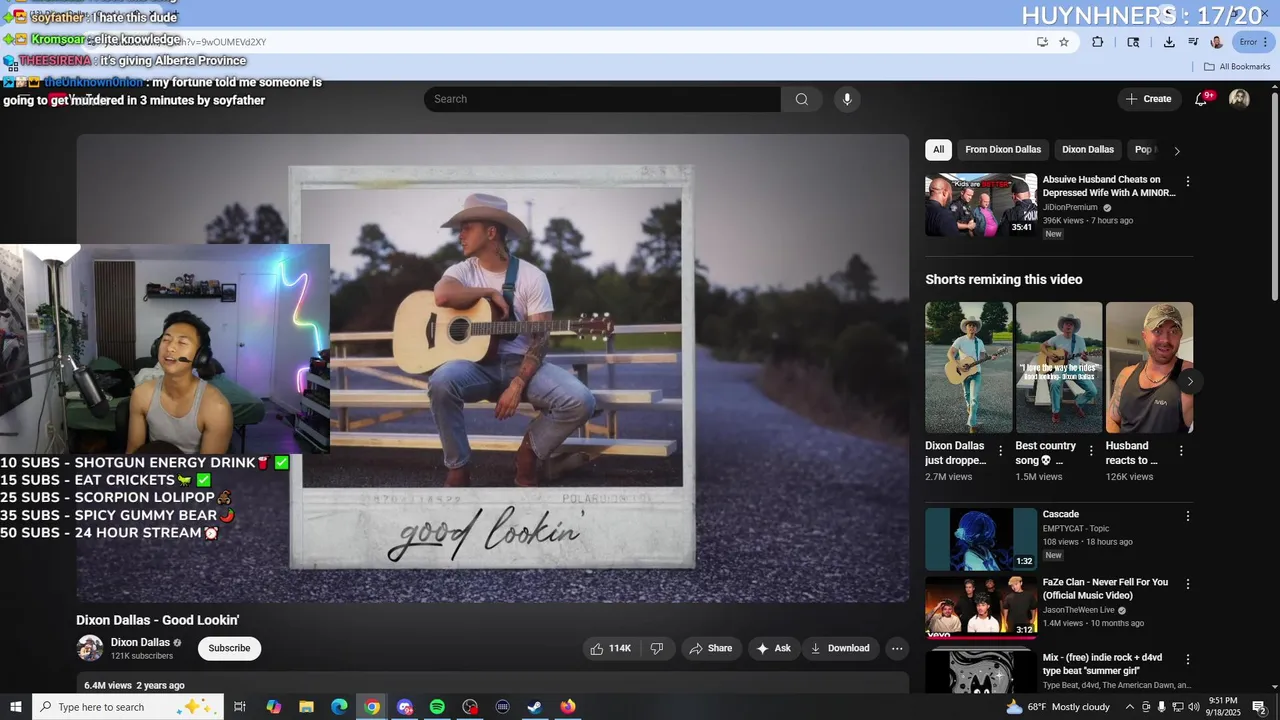Open the Dixon Dallas just dropped short

point(968,367)
